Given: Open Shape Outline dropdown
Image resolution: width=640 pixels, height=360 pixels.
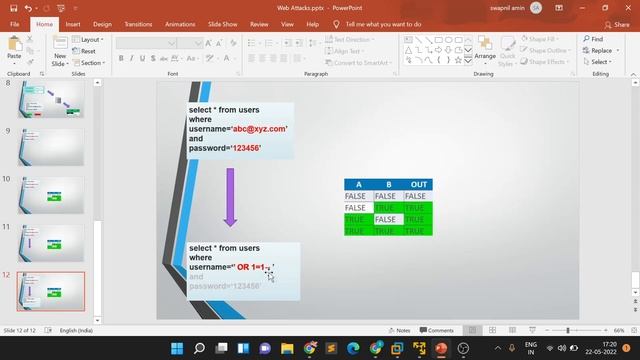Looking at the screenshot, I should 544,50.
